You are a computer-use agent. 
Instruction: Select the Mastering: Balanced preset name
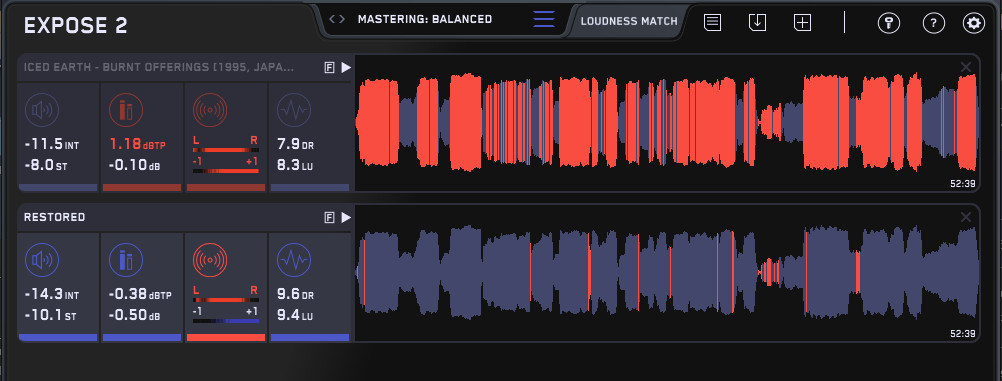(x=425, y=19)
